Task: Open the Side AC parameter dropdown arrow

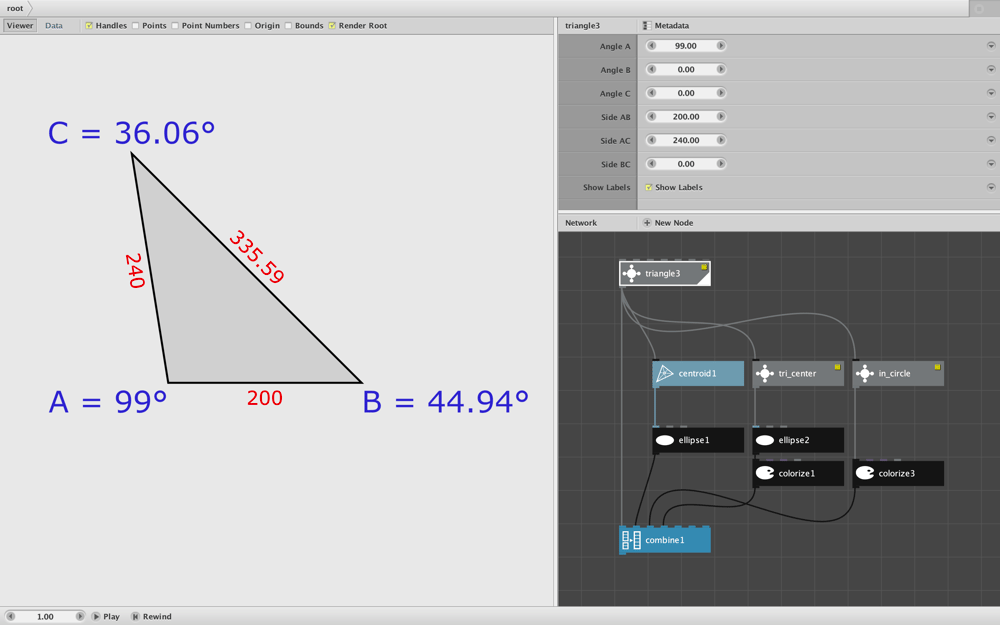Action: 991,140
